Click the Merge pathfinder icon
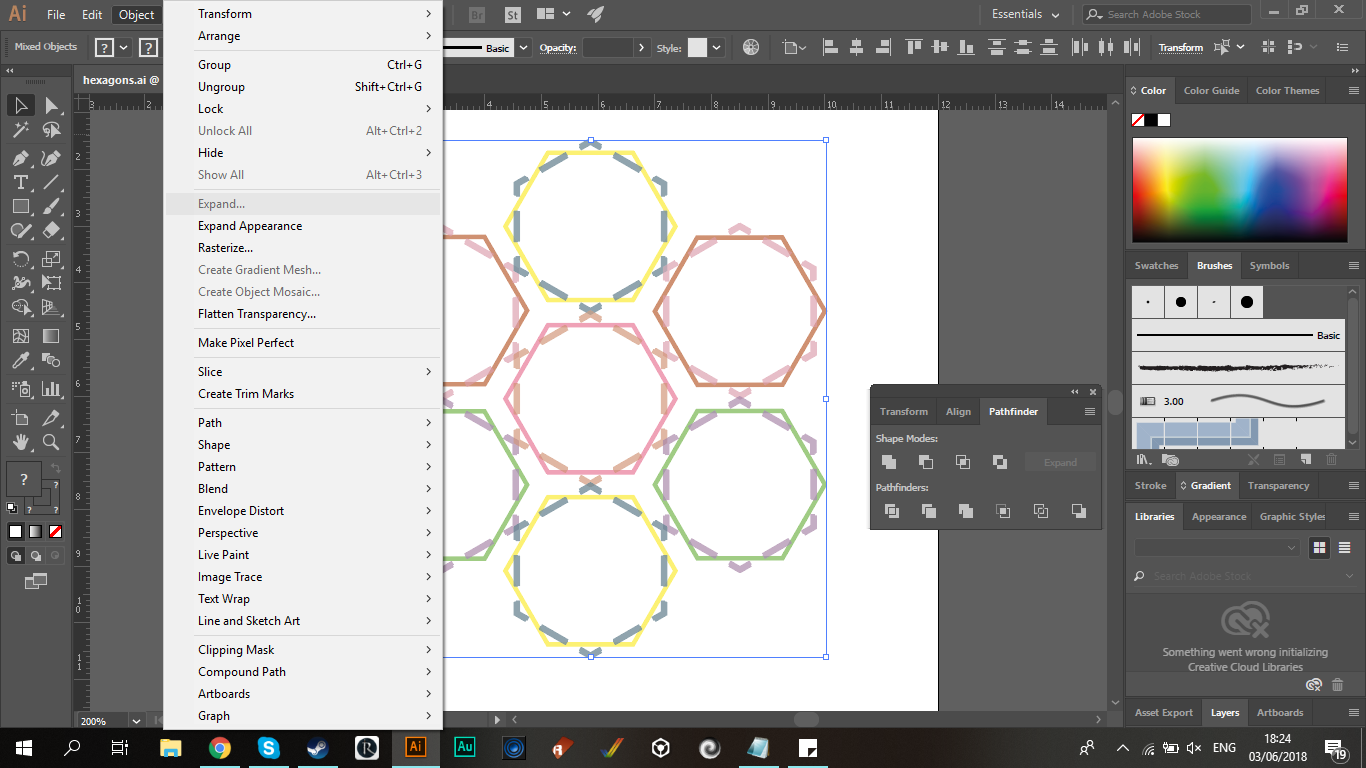 pyautogui.click(x=966, y=511)
